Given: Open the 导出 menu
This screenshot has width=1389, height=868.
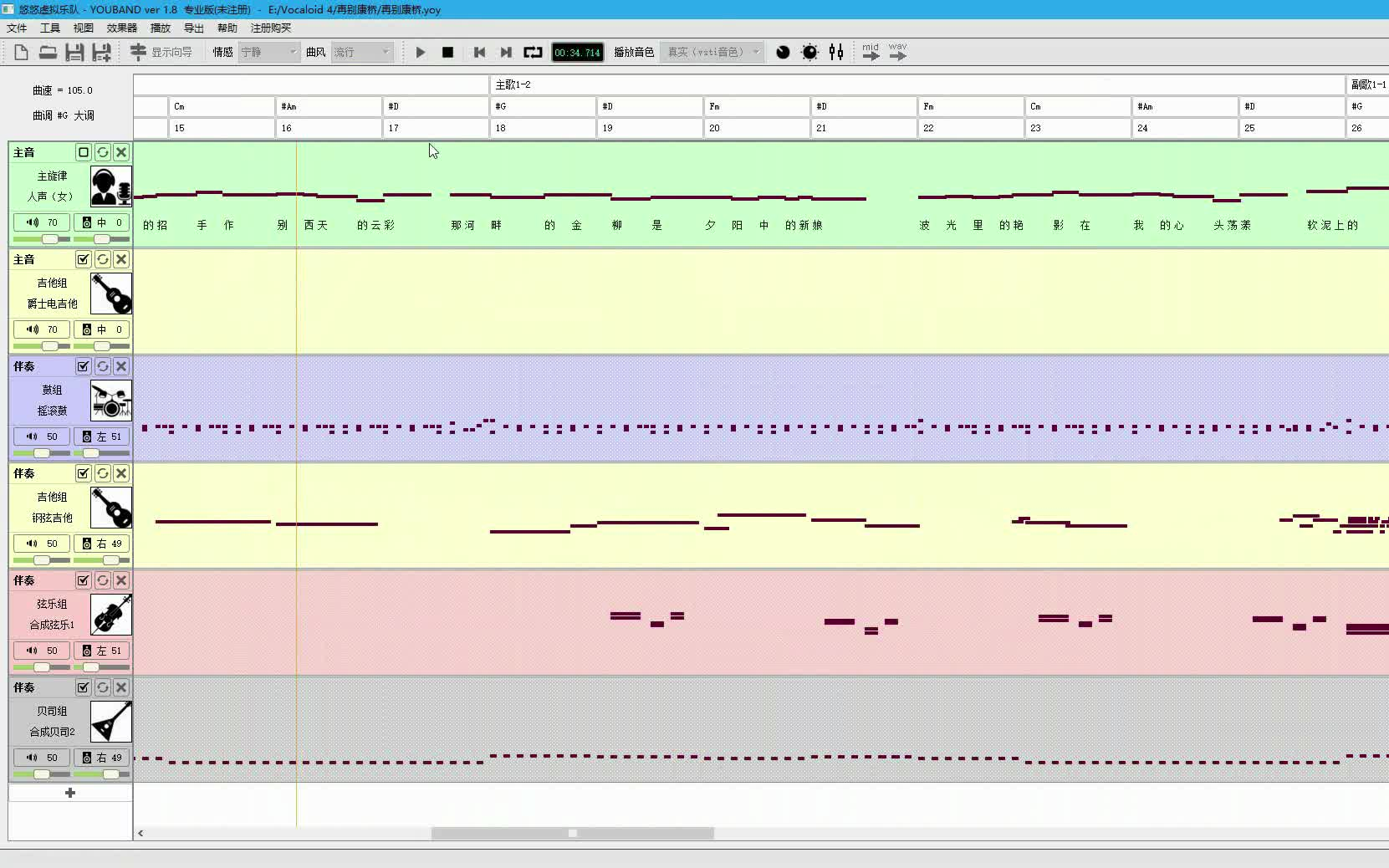Looking at the screenshot, I should pyautogui.click(x=194, y=28).
